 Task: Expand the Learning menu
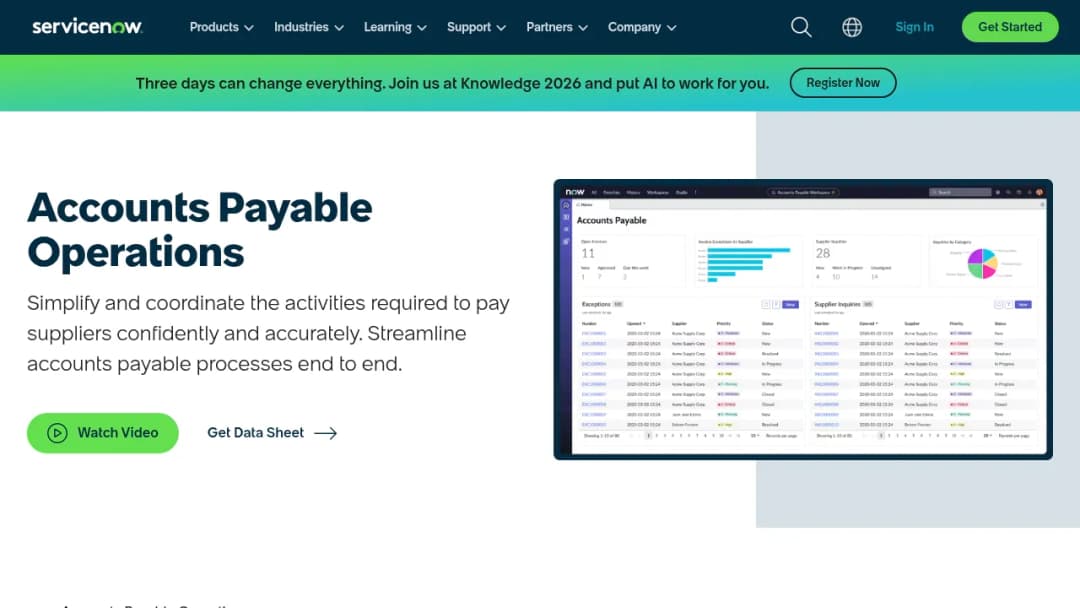[x=395, y=27]
